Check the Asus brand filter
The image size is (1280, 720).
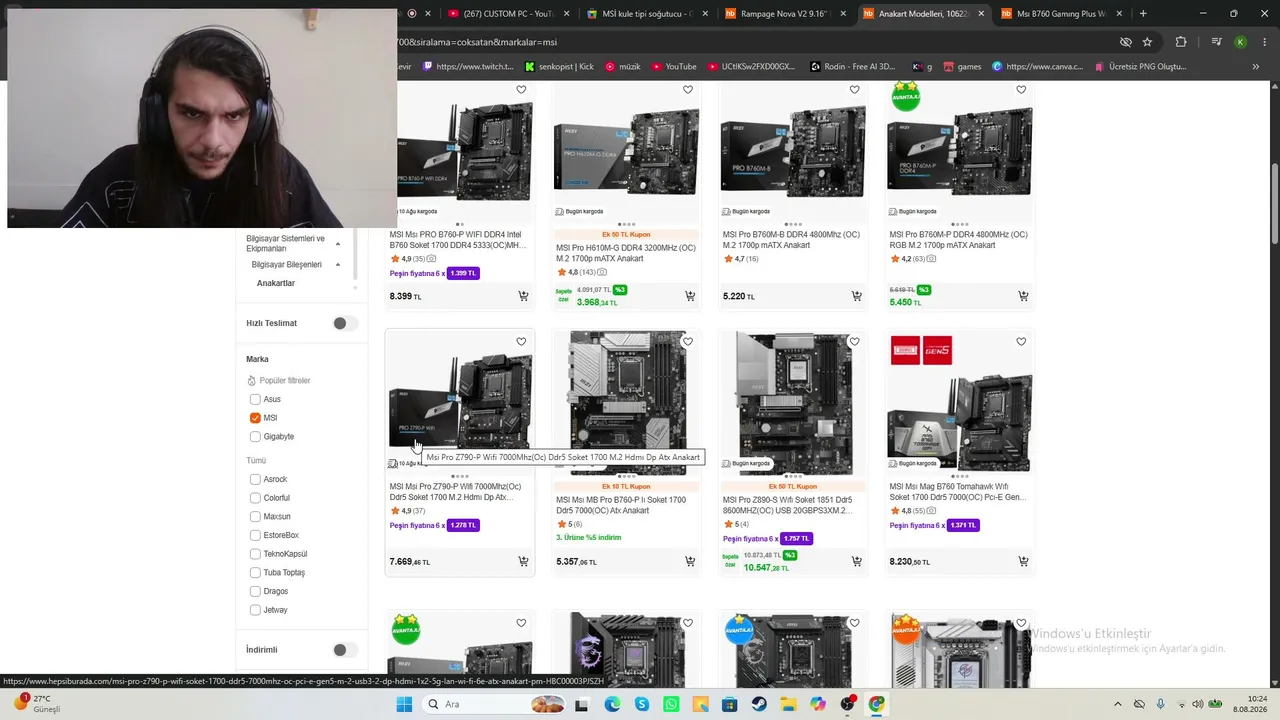coord(255,399)
